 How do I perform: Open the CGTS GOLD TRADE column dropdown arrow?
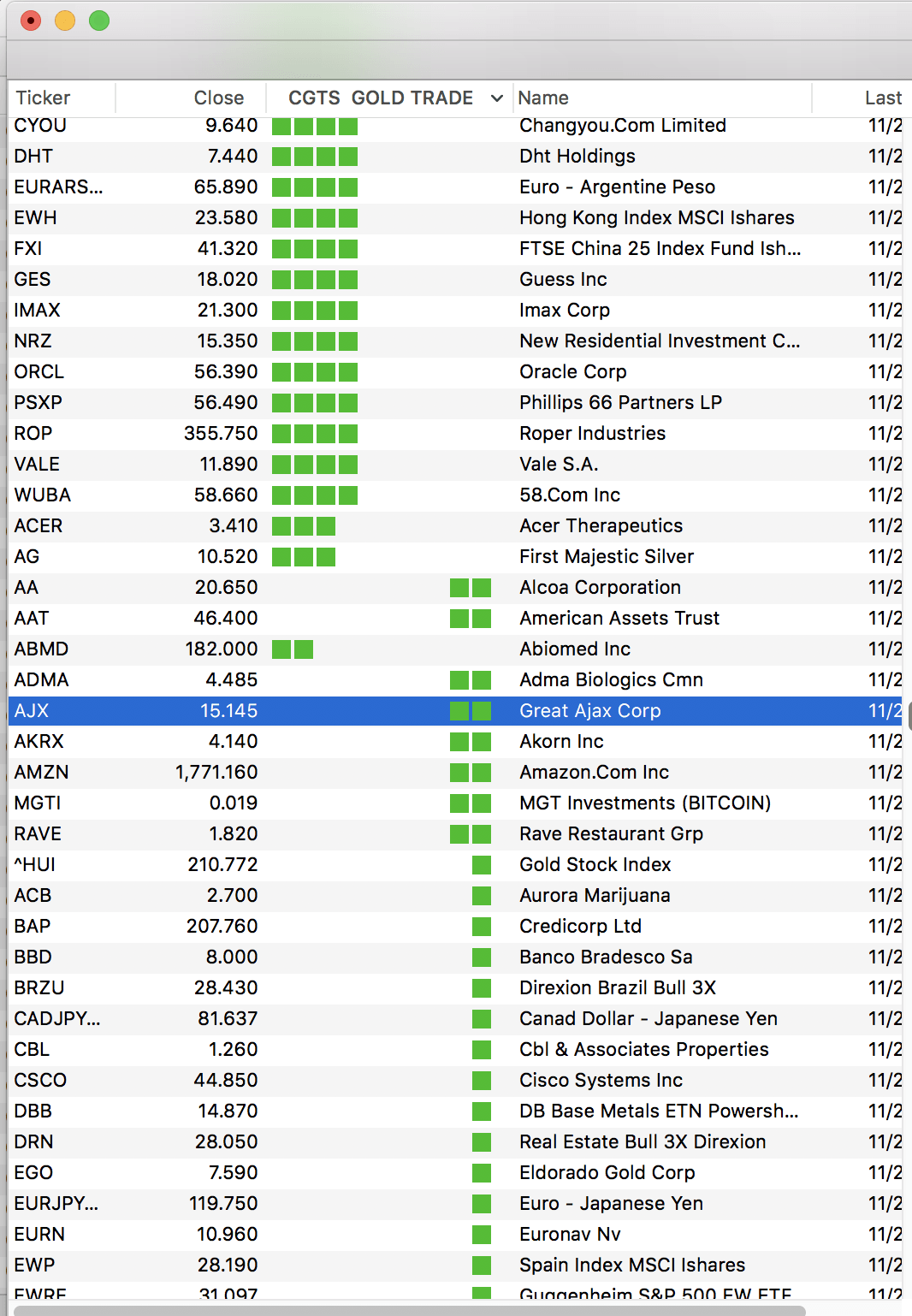496,98
